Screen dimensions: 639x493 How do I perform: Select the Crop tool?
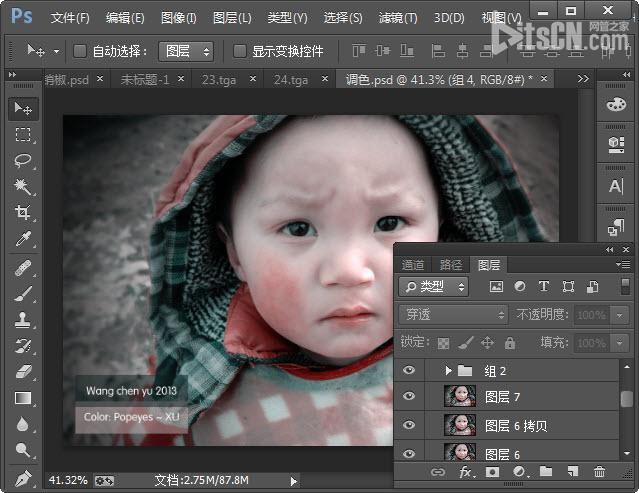(x=22, y=213)
